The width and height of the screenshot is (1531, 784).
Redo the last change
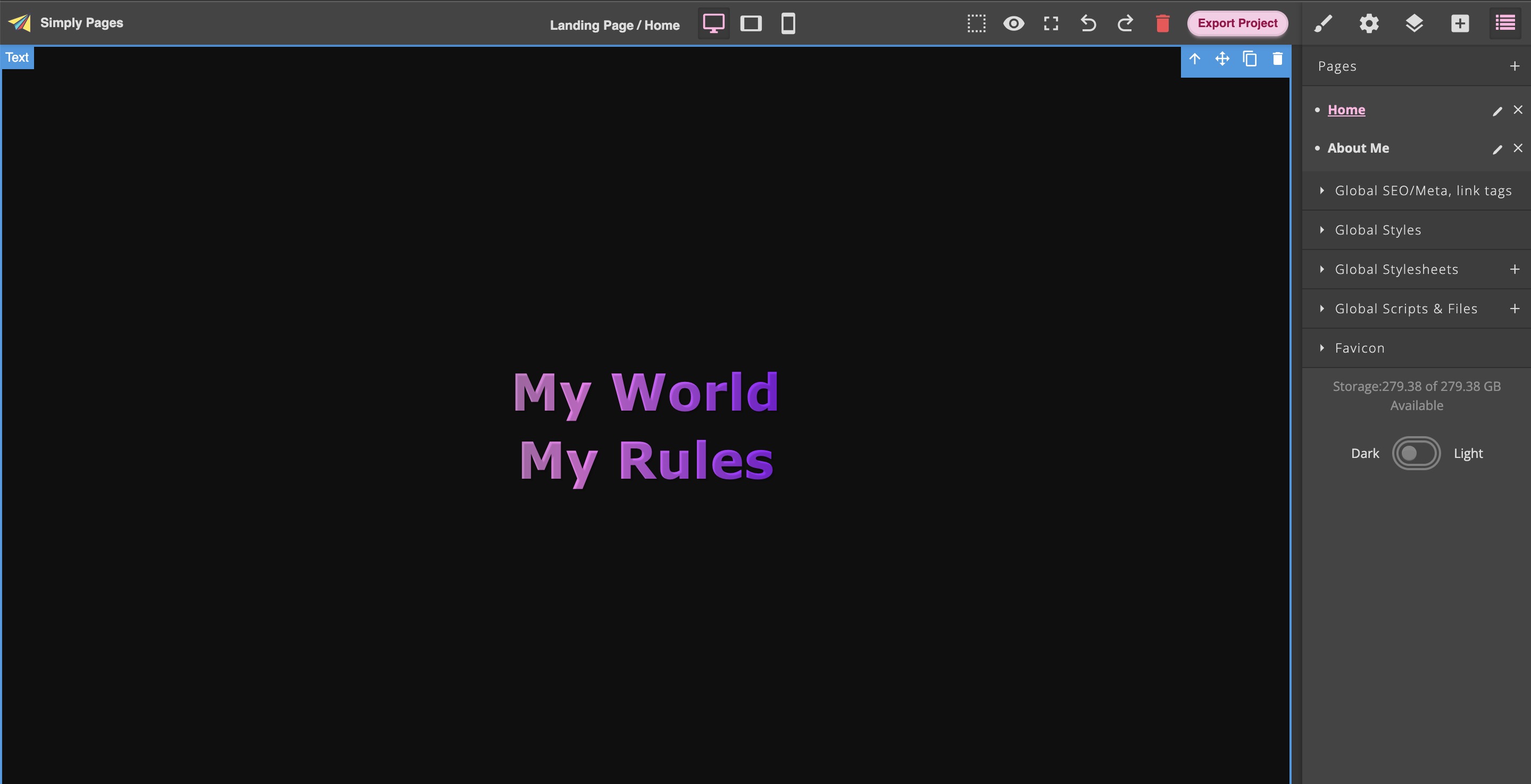(x=1125, y=24)
